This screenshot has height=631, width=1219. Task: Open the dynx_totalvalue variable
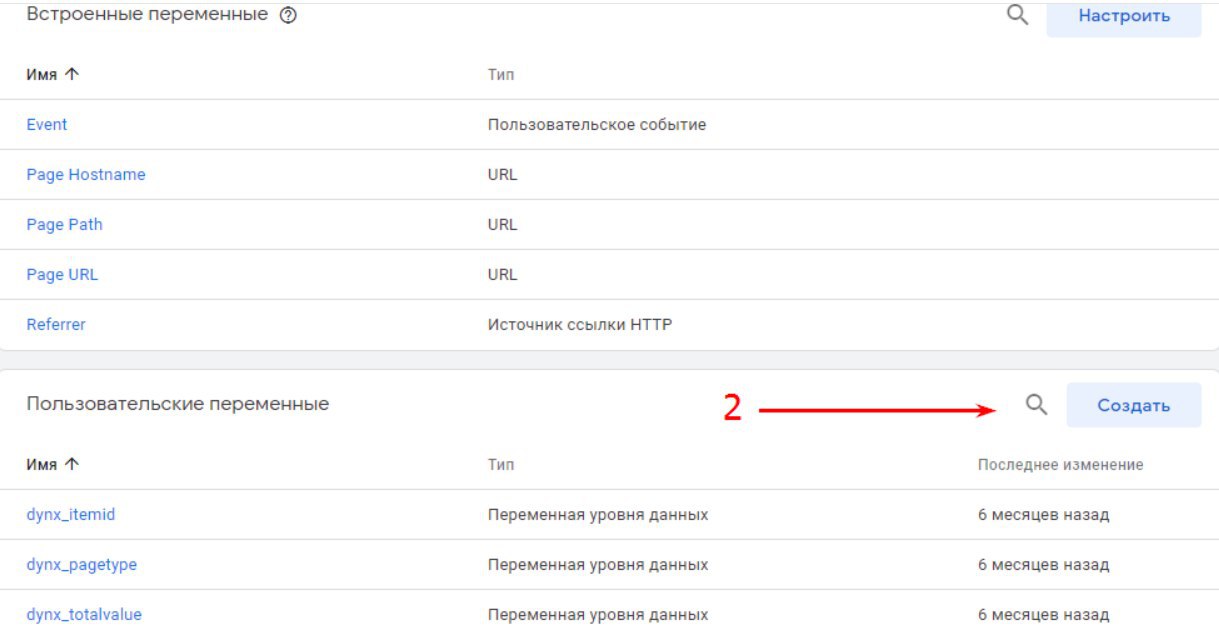pyautogui.click(x=84, y=615)
